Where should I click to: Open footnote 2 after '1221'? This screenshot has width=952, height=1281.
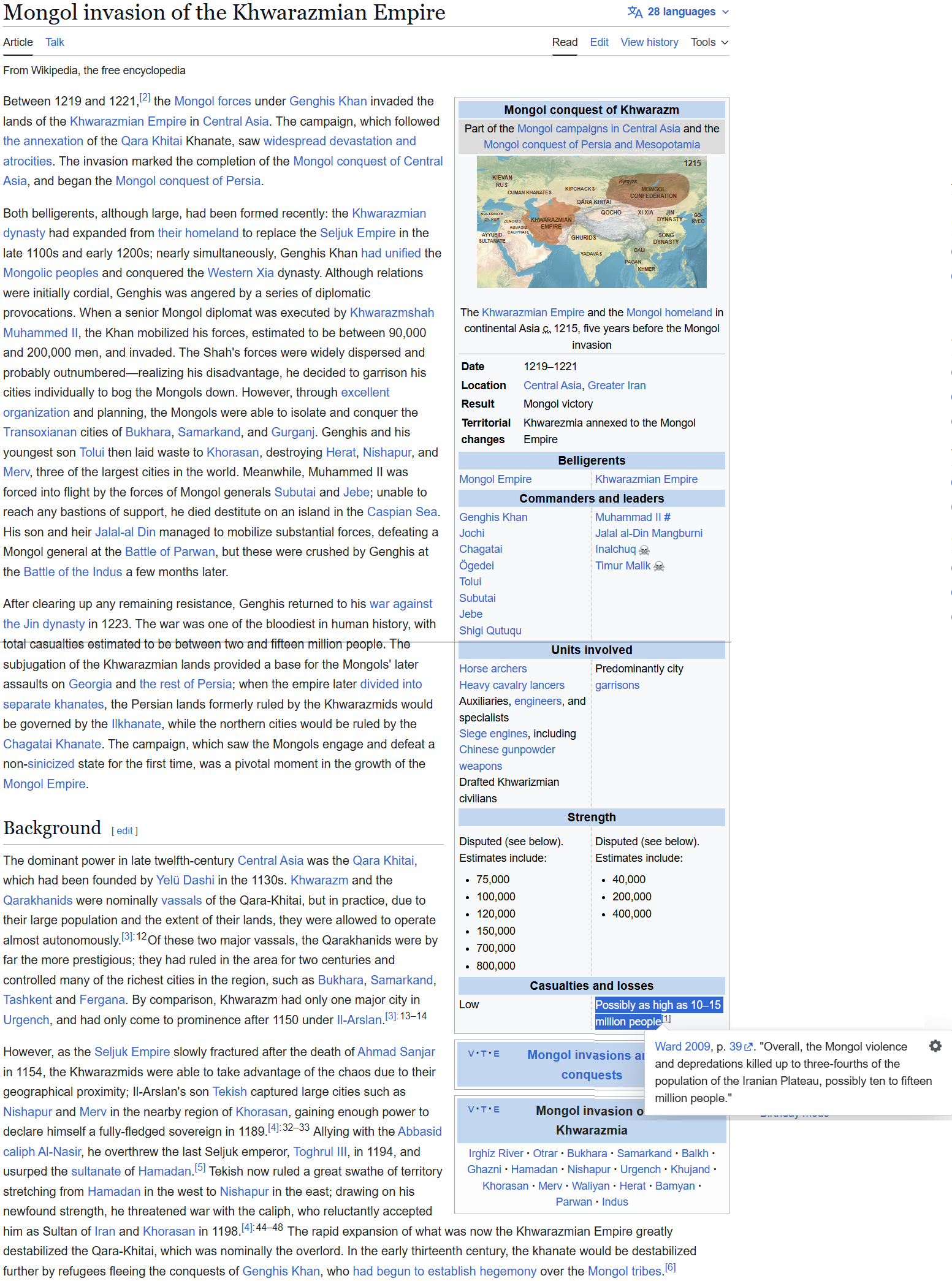(145, 97)
